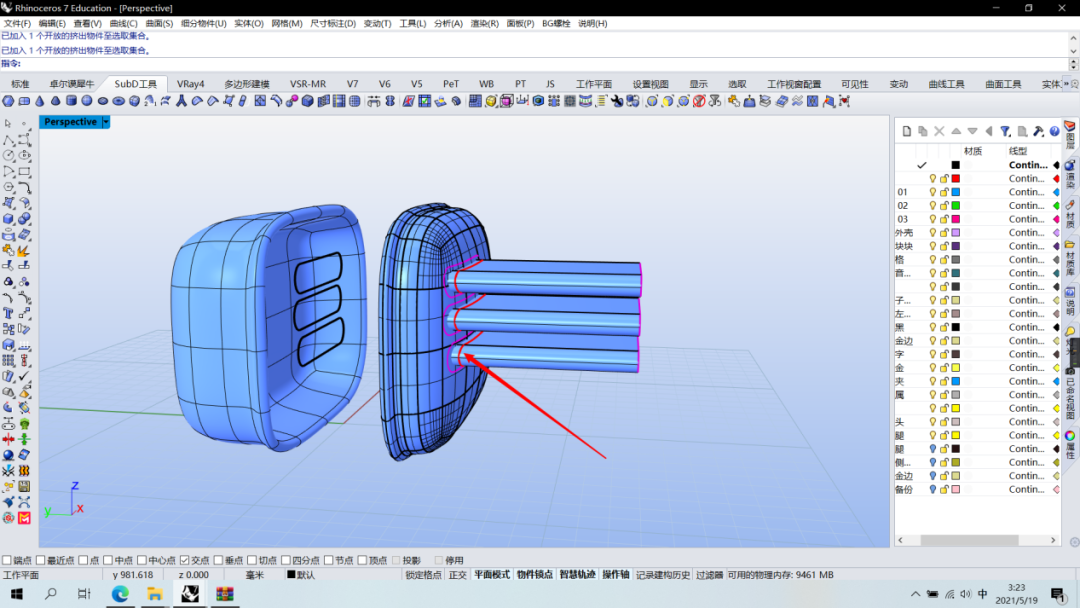1080x608 pixels.
Task: Click the disabled red-circle selection filter icon
Action: point(699,101)
